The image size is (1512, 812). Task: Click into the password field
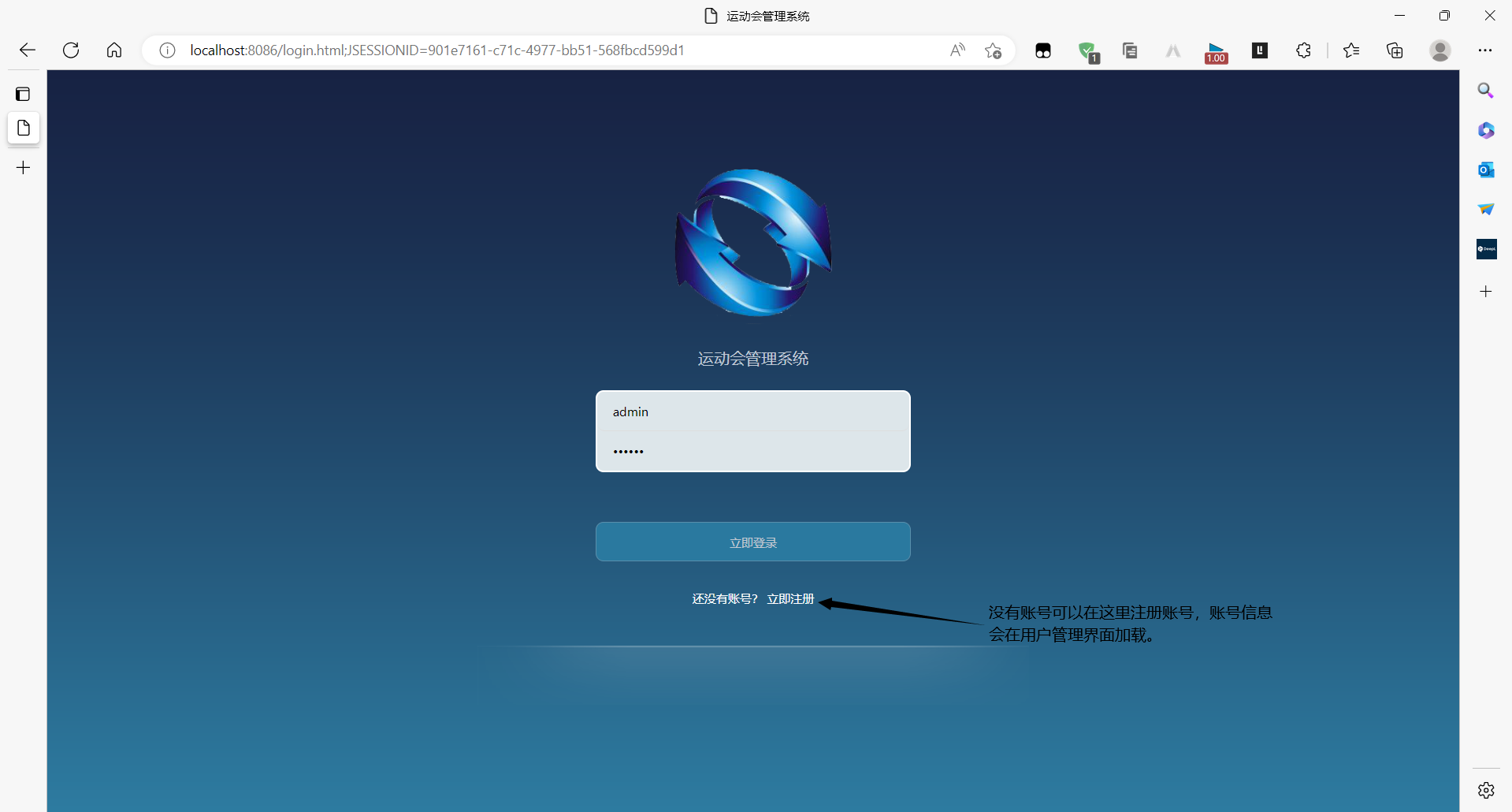752,451
